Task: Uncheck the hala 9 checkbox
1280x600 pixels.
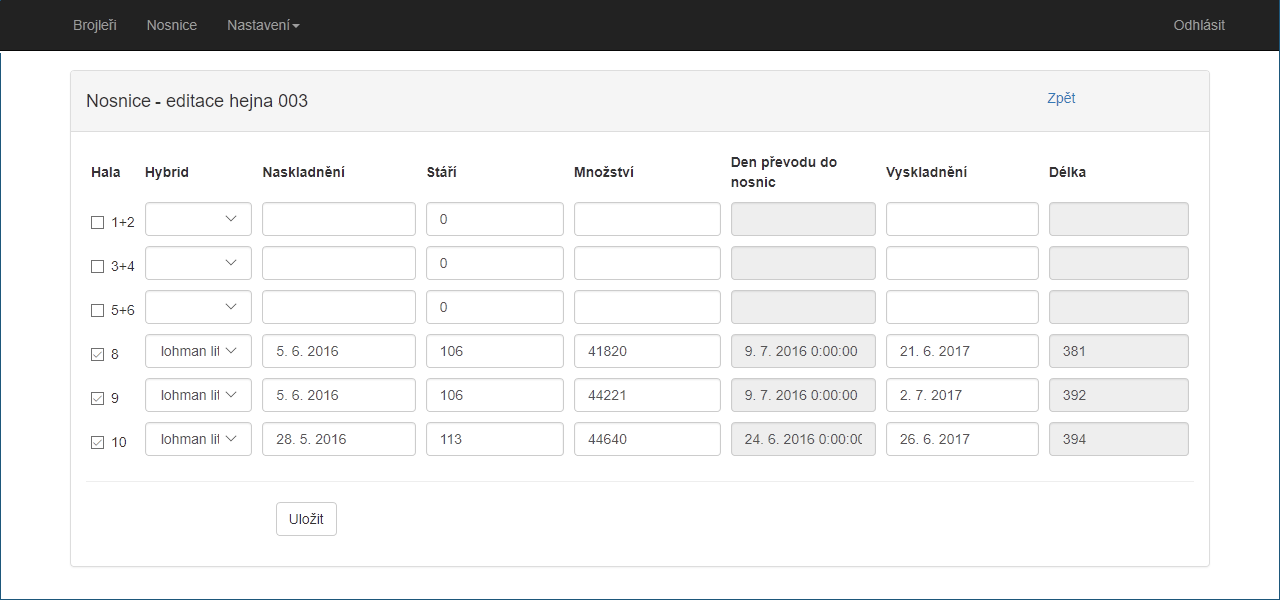Action: [x=97, y=399]
